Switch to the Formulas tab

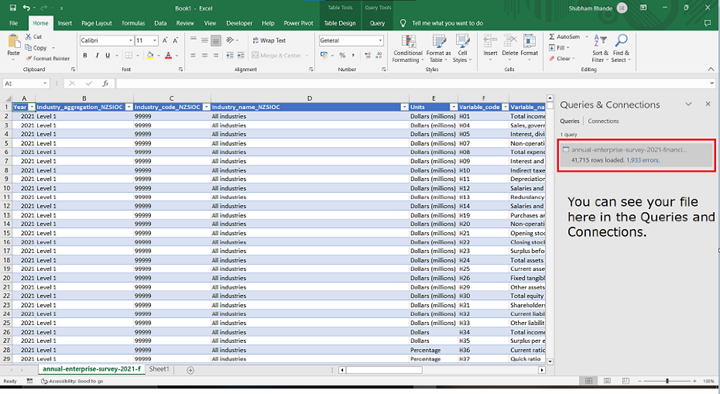pyautogui.click(x=133, y=23)
